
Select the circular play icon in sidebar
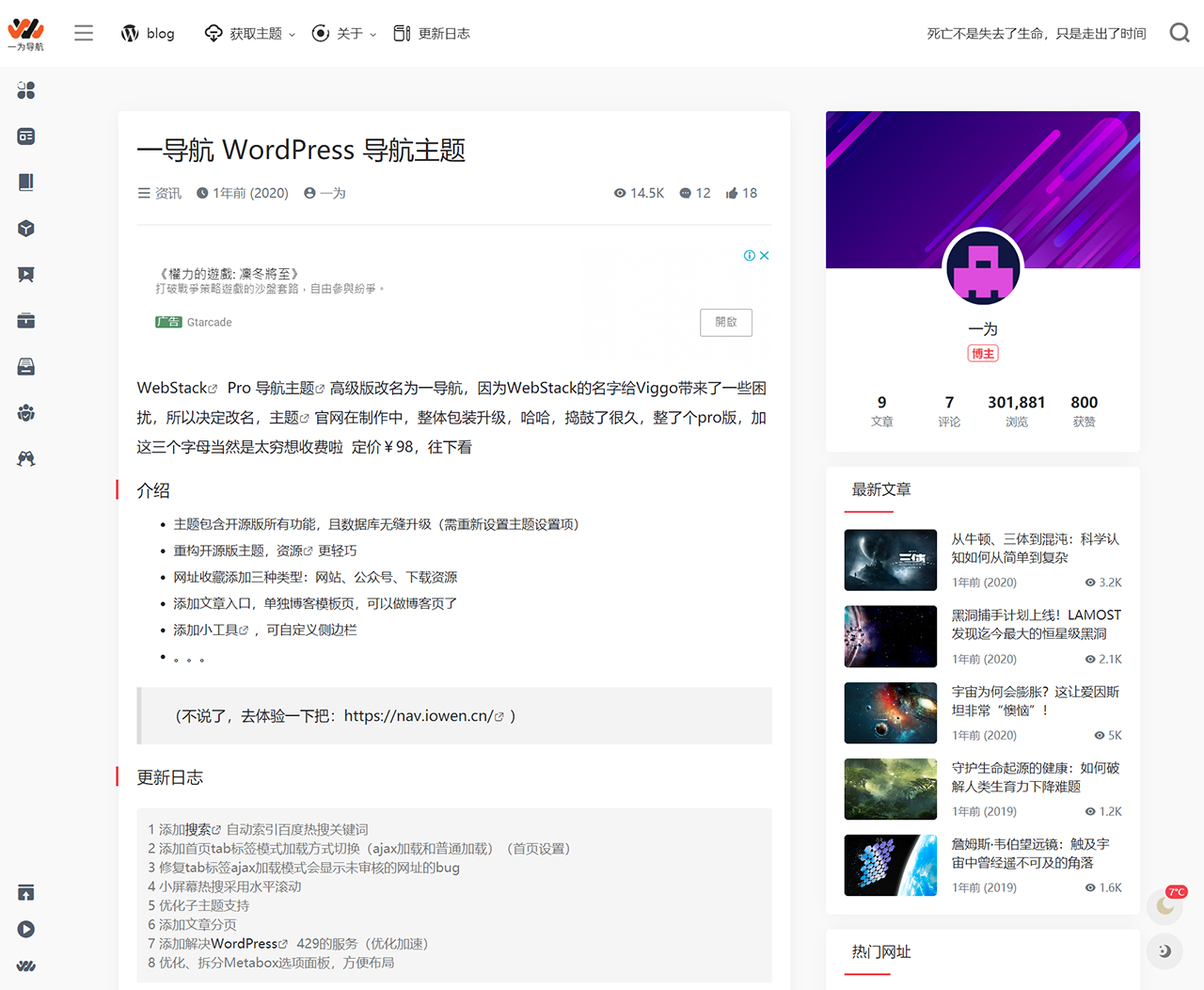(x=25, y=929)
